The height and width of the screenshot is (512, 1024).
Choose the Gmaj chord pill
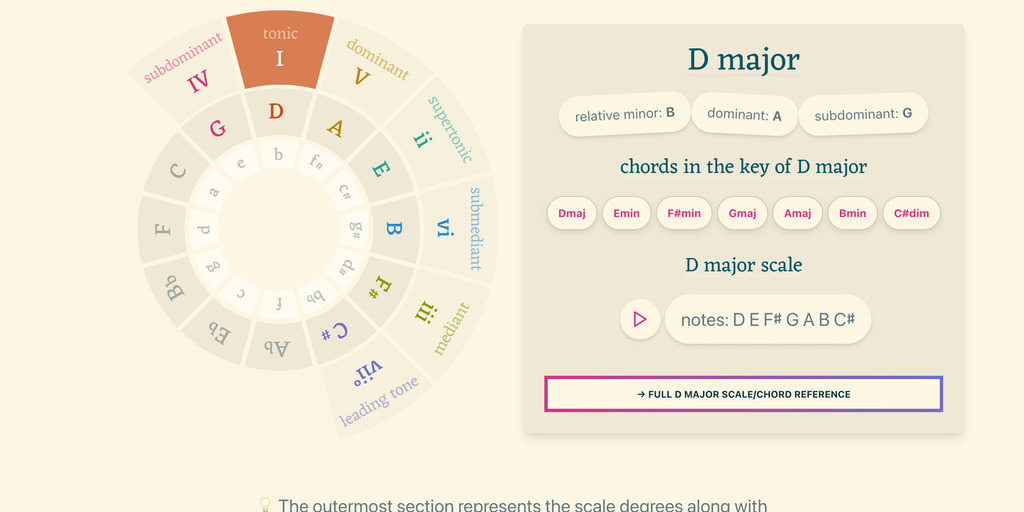[x=742, y=213]
